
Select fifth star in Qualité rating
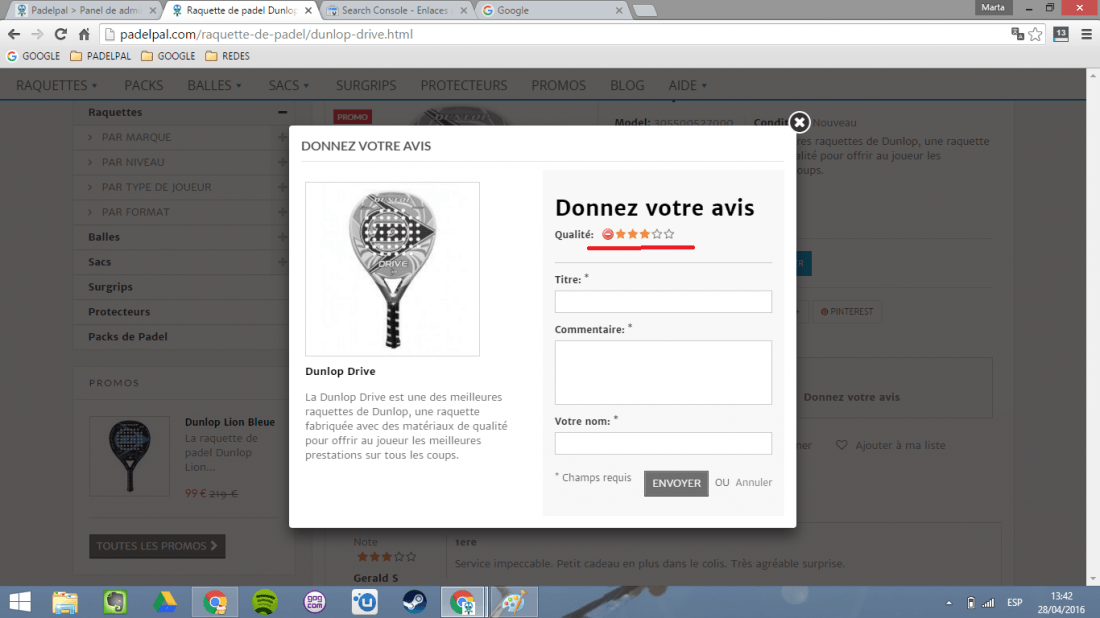669,234
